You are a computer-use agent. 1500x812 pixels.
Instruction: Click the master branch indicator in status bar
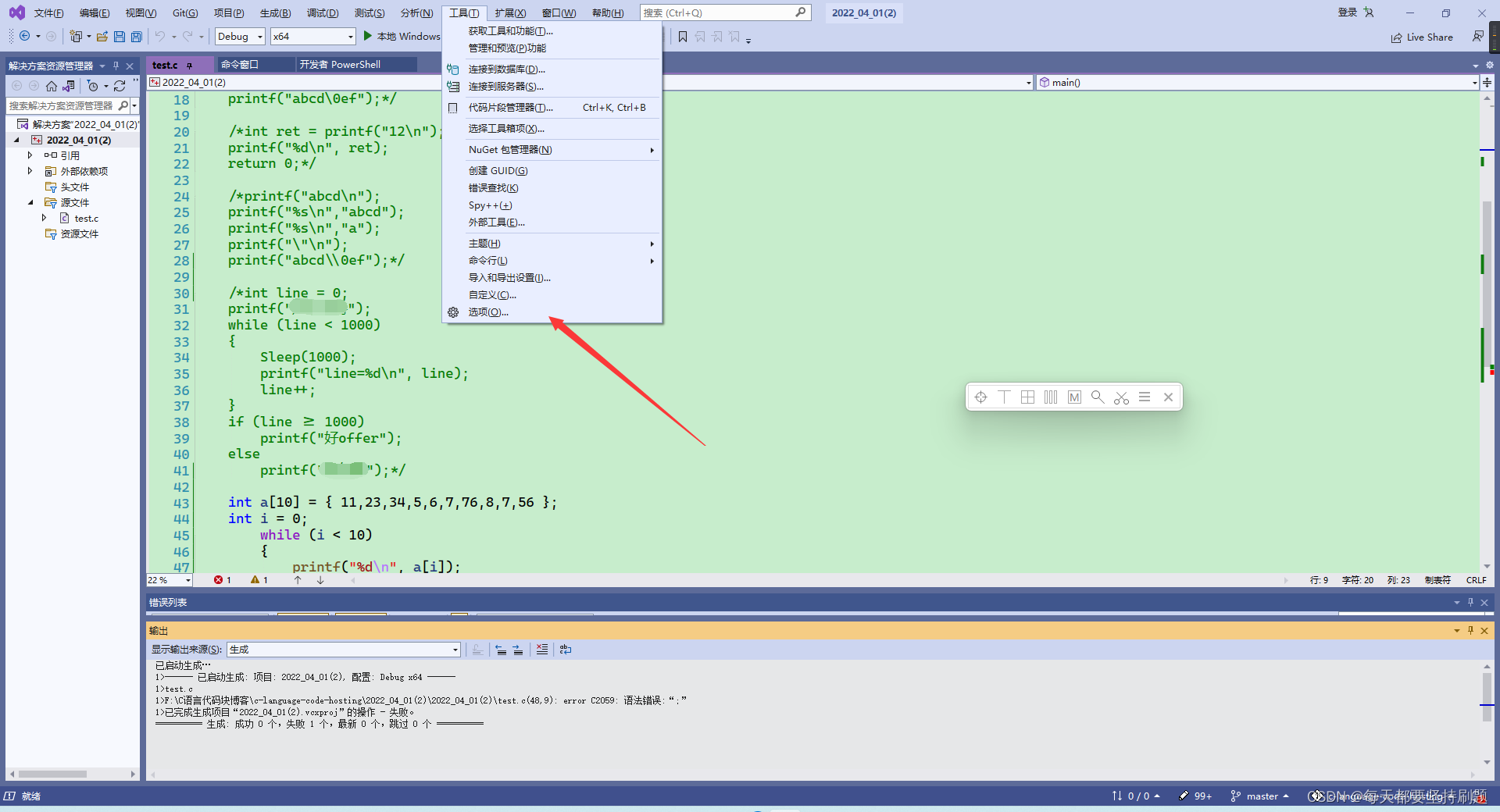point(1259,796)
